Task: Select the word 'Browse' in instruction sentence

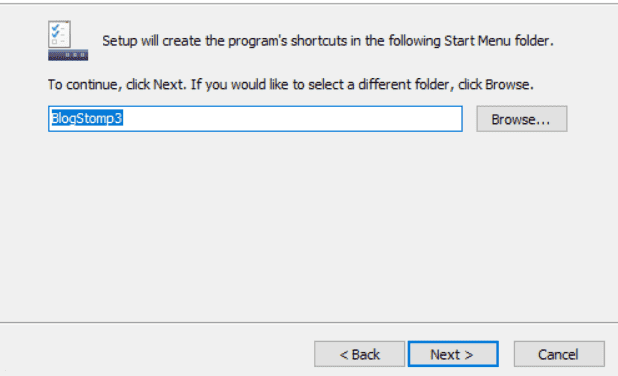Action: click(507, 84)
